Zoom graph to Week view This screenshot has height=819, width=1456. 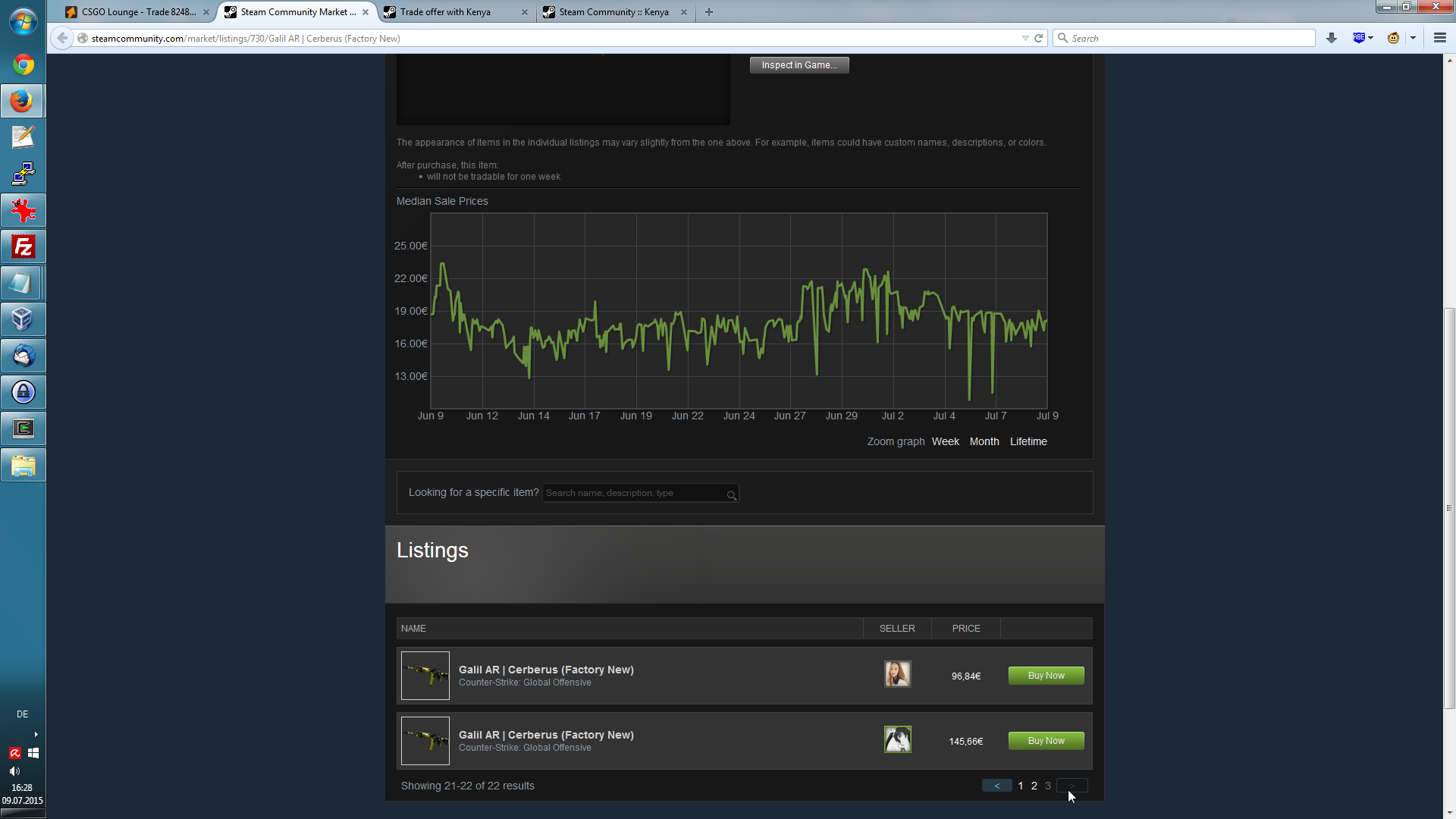[x=945, y=441]
